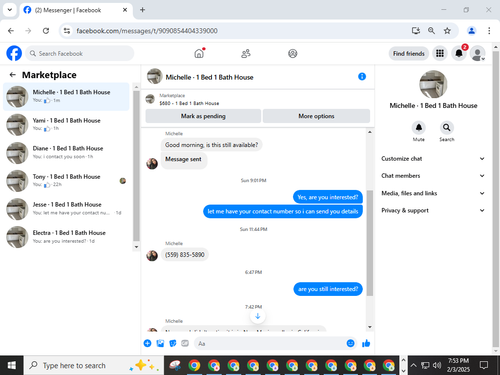Click the back arrow beside Marketplace
Image resolution: width=500 pixels, height=375 pixels.
pos(13,75)
